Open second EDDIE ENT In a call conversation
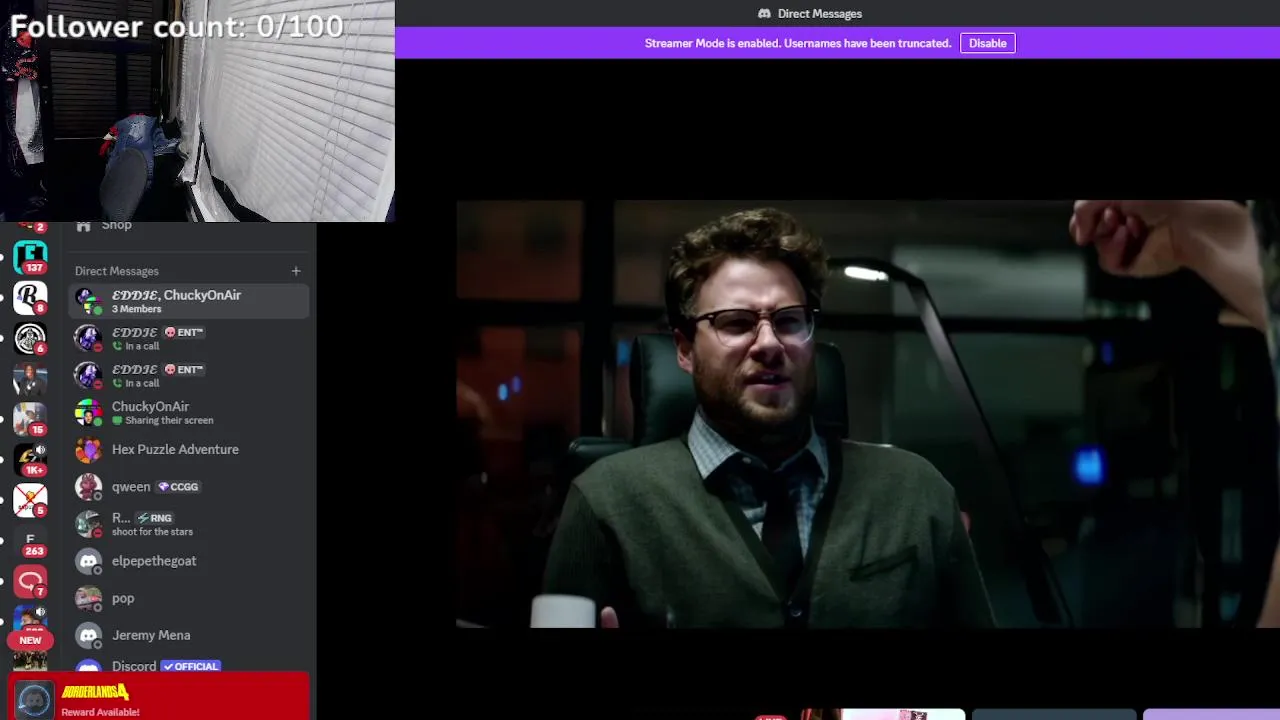The width and height of the screenshot is (1280, 720). 189,375
